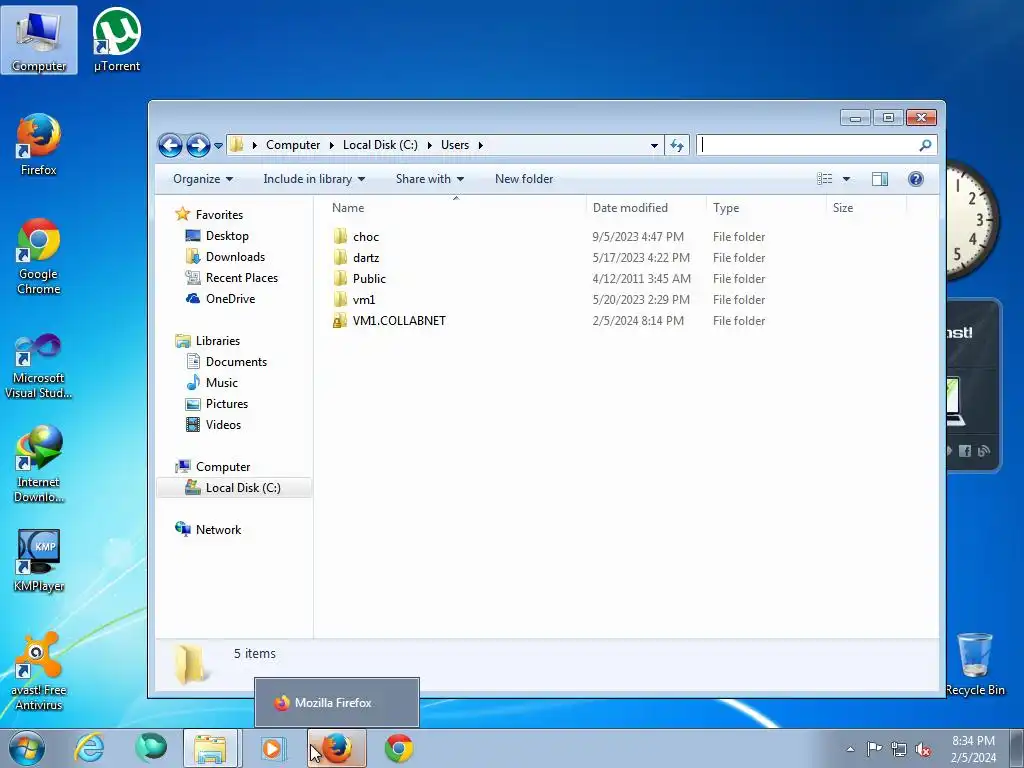Screen dimensions: 1024x768
Task: Launch KMPlayer from the desktop
Action: 39,560
